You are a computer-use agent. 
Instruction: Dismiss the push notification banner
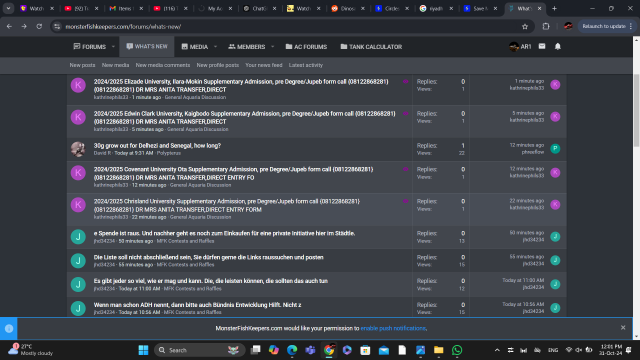pos(623,328)
